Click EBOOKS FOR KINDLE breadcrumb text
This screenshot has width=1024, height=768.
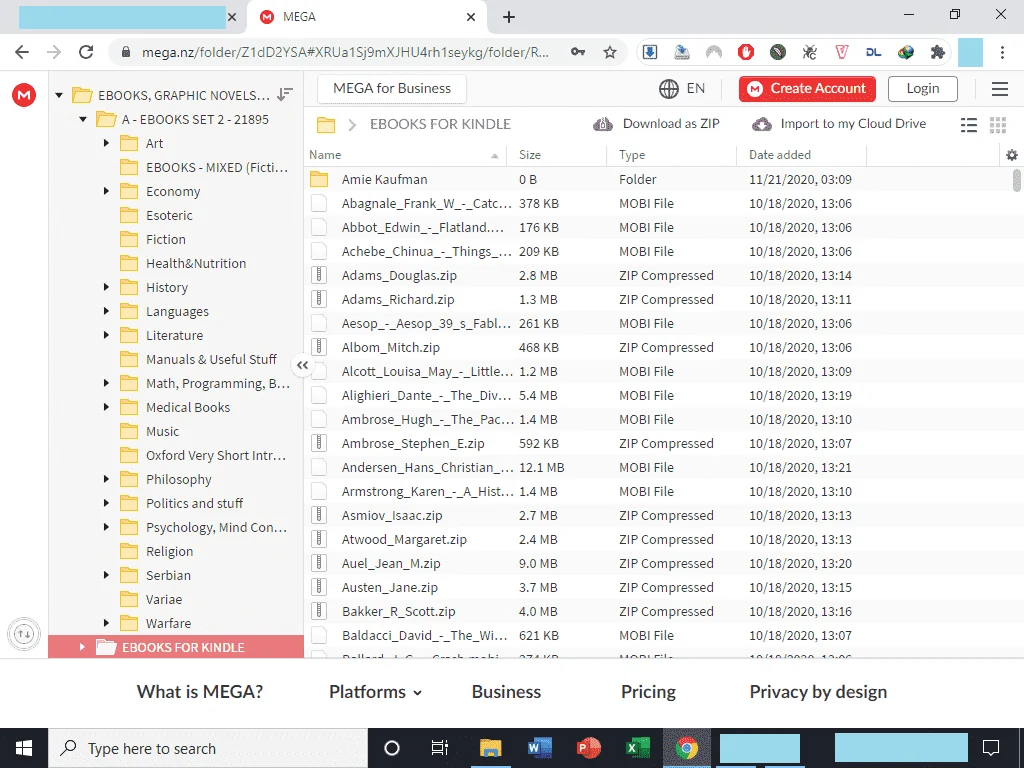[440, 124]
